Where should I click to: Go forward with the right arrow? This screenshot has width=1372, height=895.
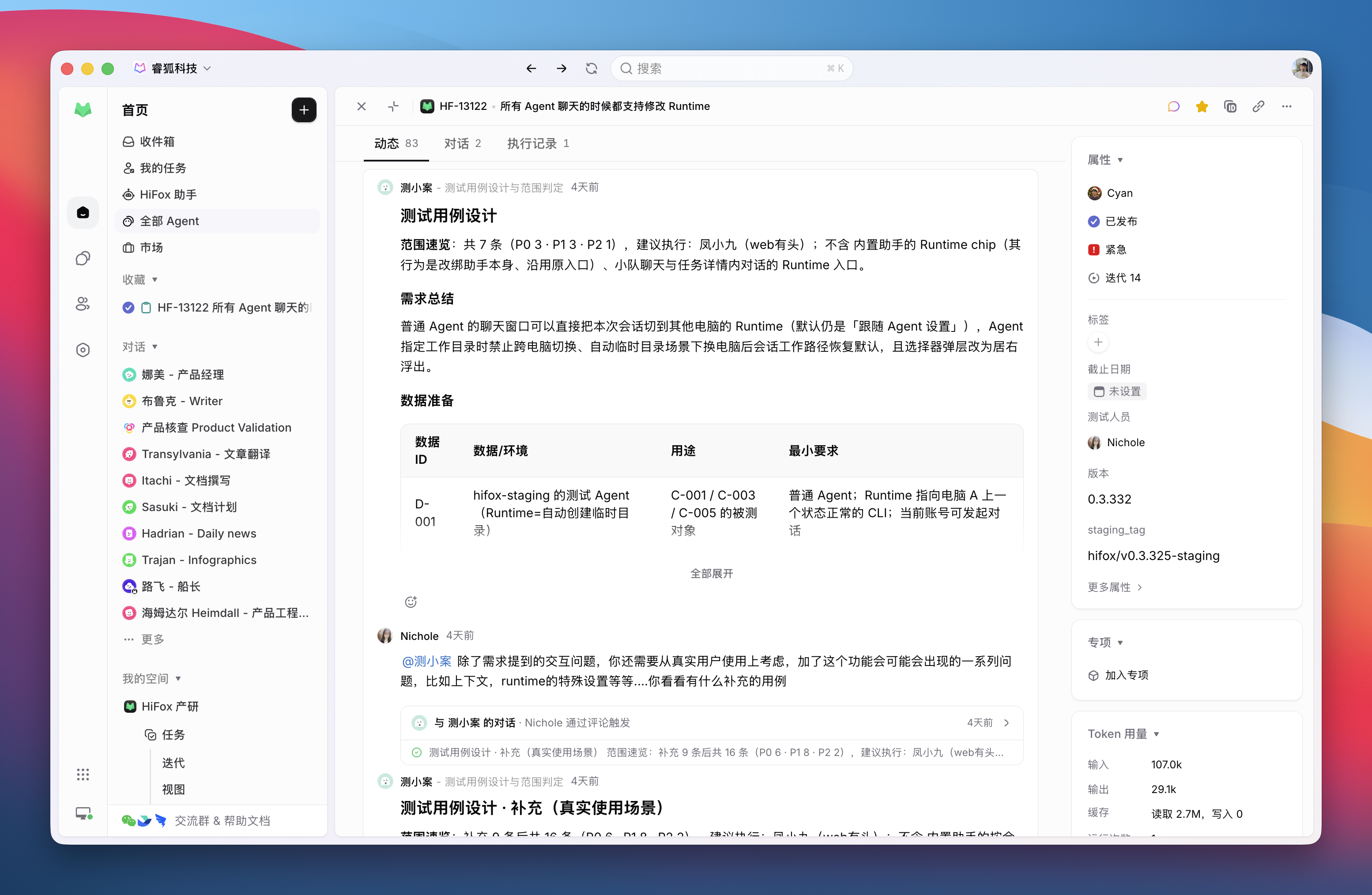(561, 68)
